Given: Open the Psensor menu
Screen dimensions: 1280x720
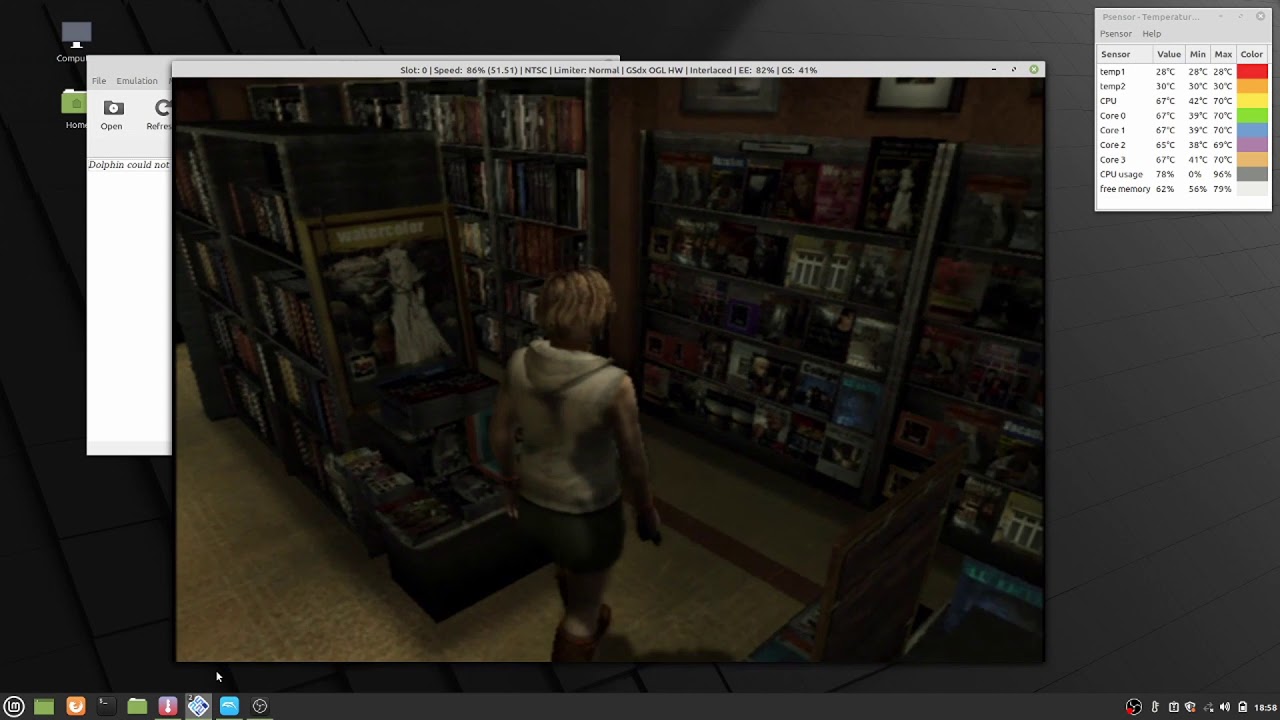Looking at the screenshot, I should point(1116,34).
